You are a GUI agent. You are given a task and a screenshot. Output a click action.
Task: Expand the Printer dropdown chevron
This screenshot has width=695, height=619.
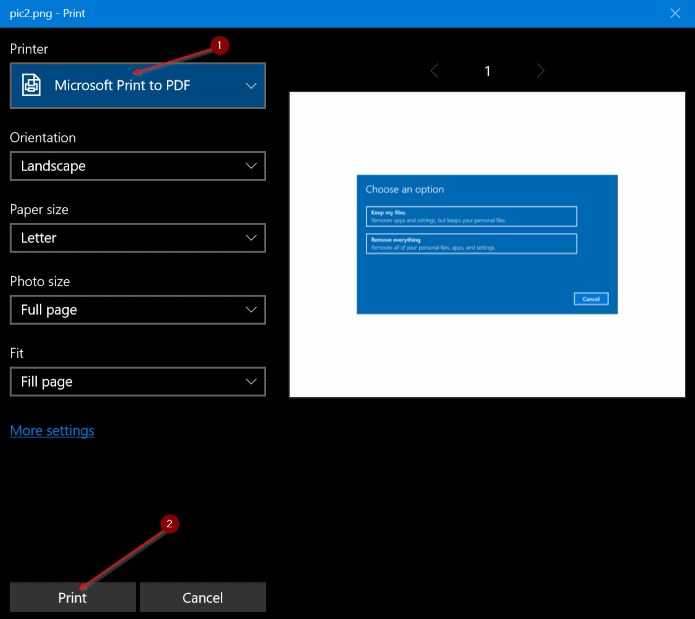pyautogui.click(x=251, y=86)
